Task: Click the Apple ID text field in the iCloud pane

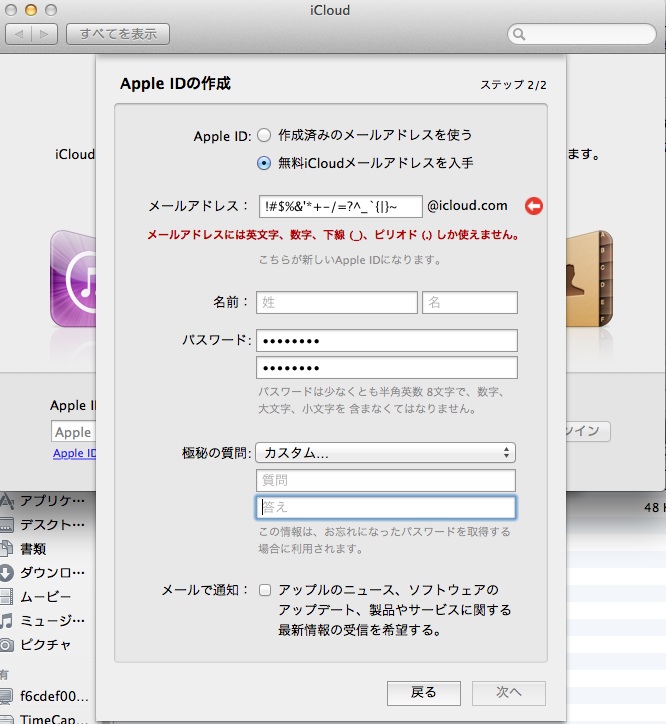Action: coord(73,432)
